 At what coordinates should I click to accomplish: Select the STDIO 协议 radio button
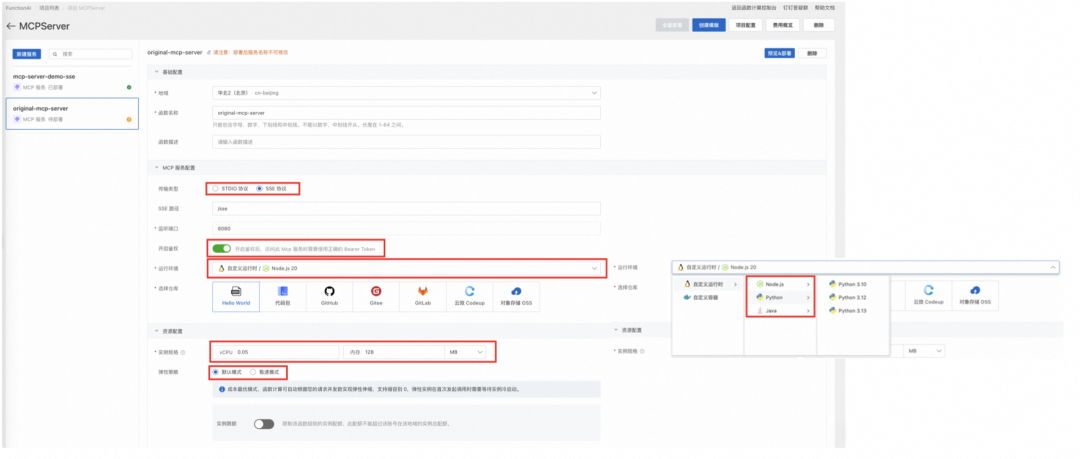pyautogui.click(x=216, y=188)
